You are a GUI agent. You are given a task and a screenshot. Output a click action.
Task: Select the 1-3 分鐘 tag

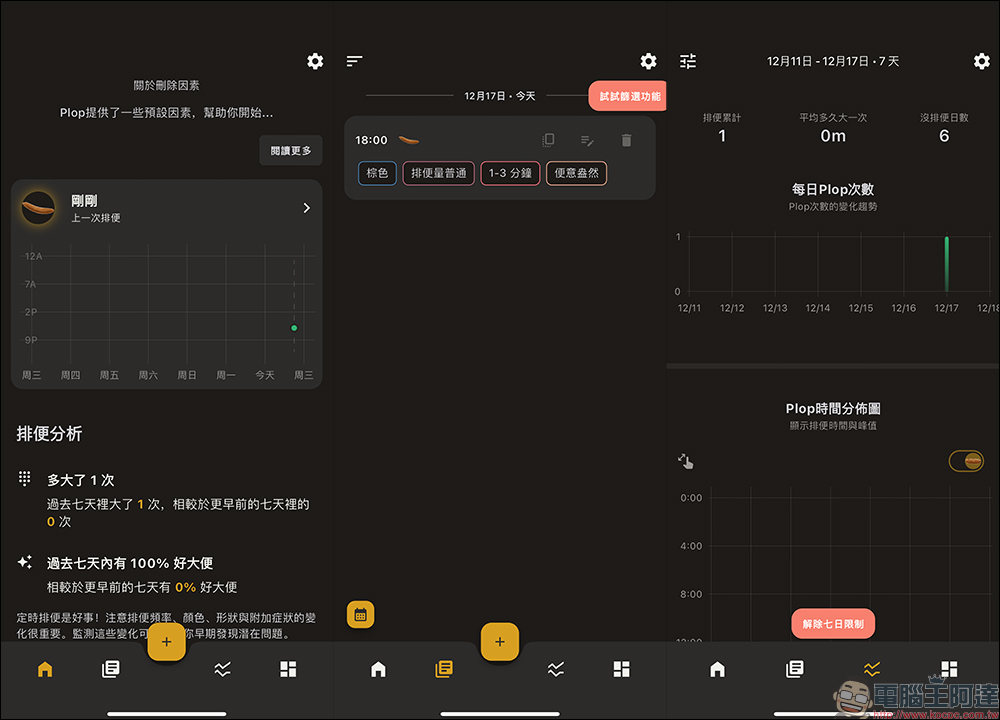[x=510, y=173]
